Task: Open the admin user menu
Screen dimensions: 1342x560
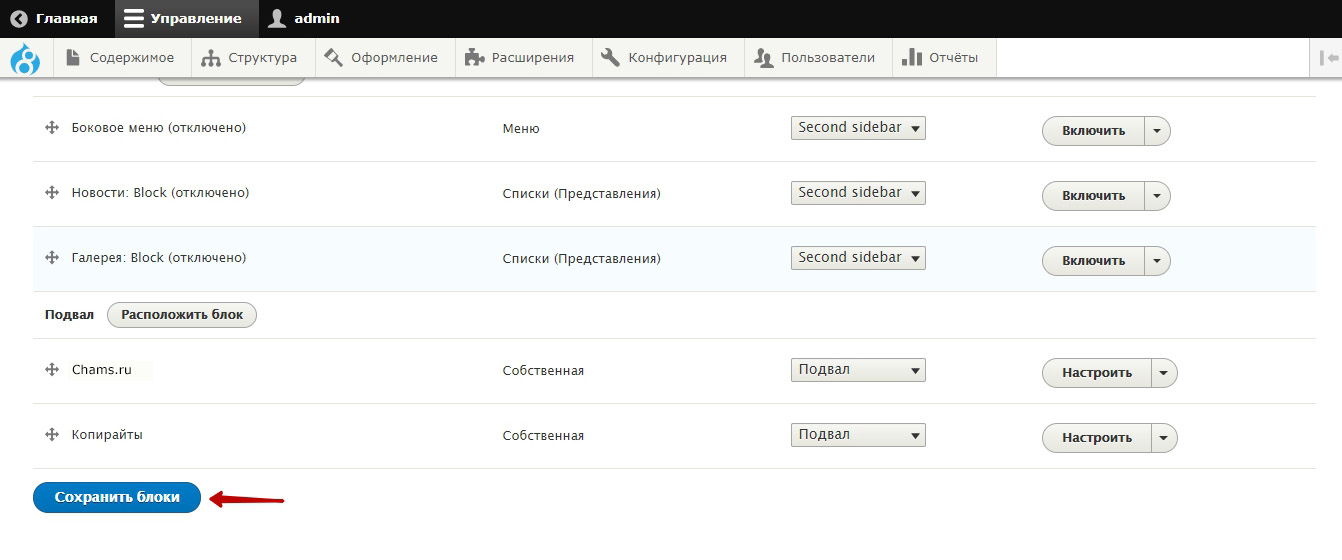Action: click(x=304, y=18)
